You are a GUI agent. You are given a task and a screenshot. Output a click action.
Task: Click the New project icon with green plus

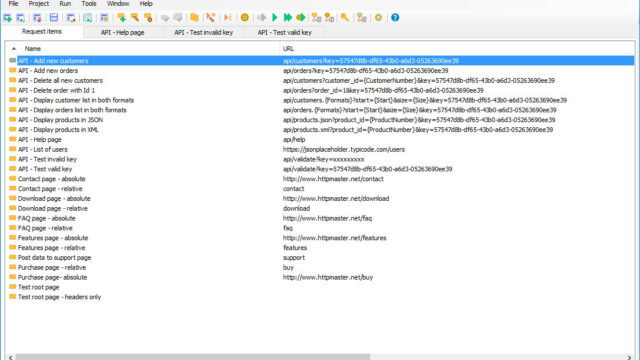[x=7, y=18]
